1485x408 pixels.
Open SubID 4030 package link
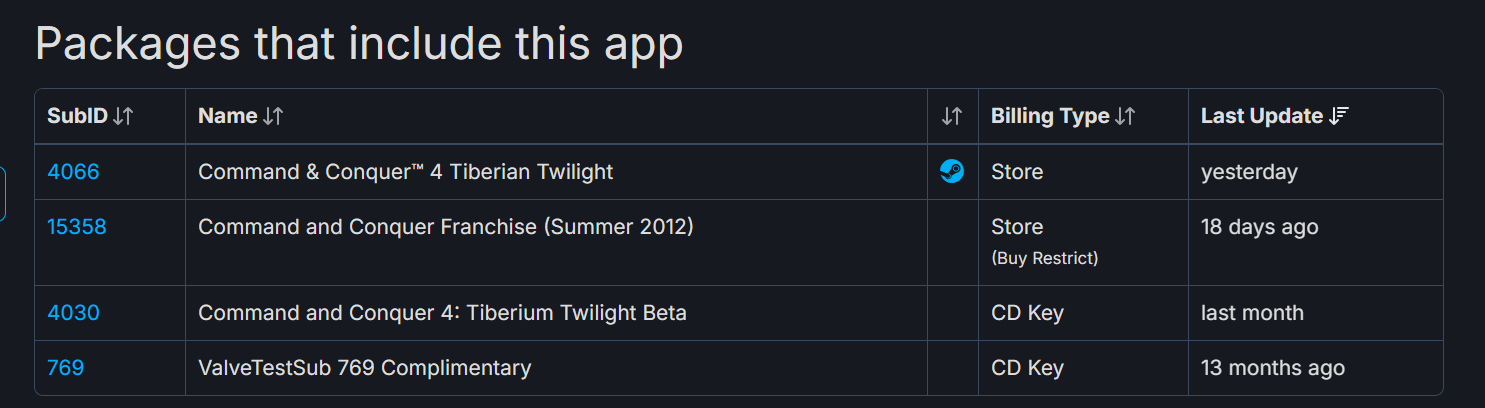point(73,313)
